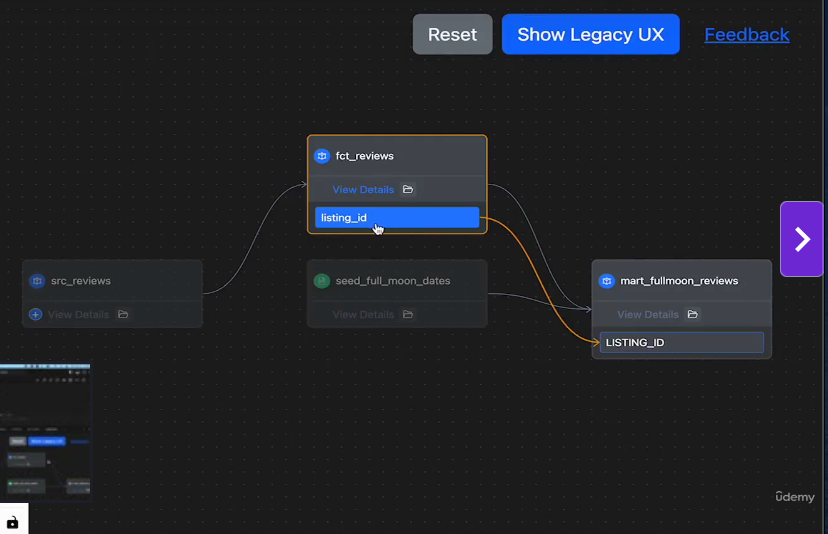Click the lineage minimap thumbnail
Screen dimensions: 828x534
45,433
